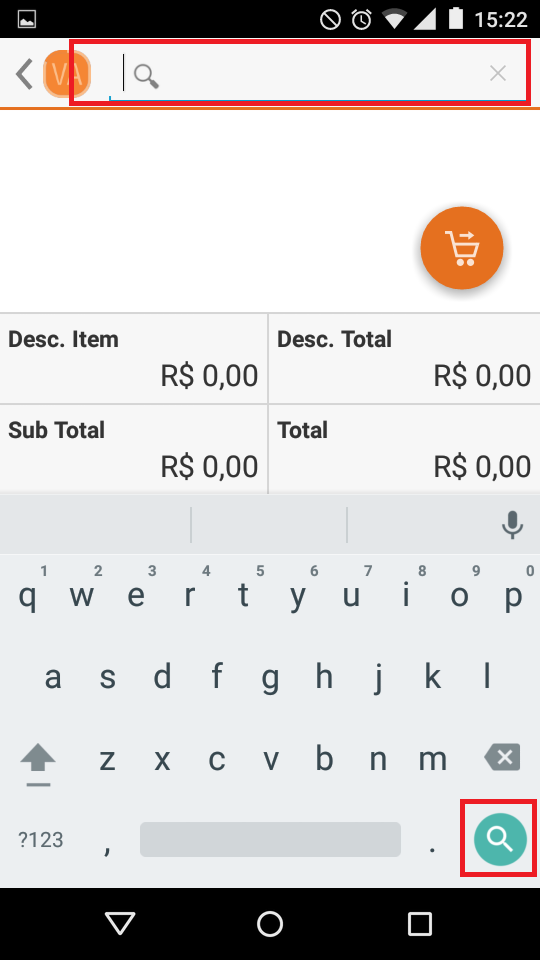
Task: Tap the Desc. Item value cell
Action: click(133, 359)
